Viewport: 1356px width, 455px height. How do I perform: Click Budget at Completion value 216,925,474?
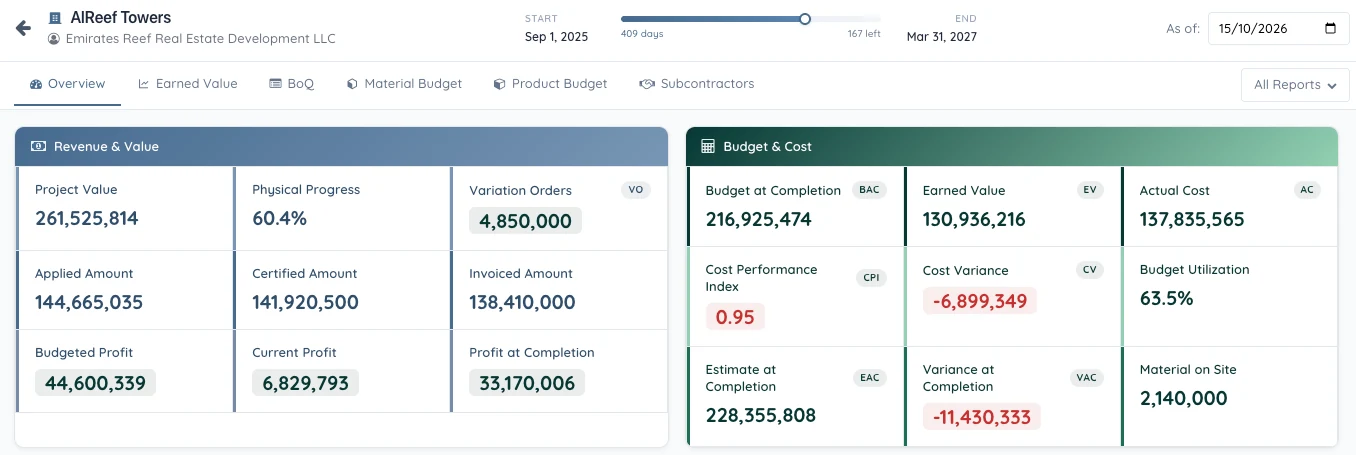tap(759, 219)
